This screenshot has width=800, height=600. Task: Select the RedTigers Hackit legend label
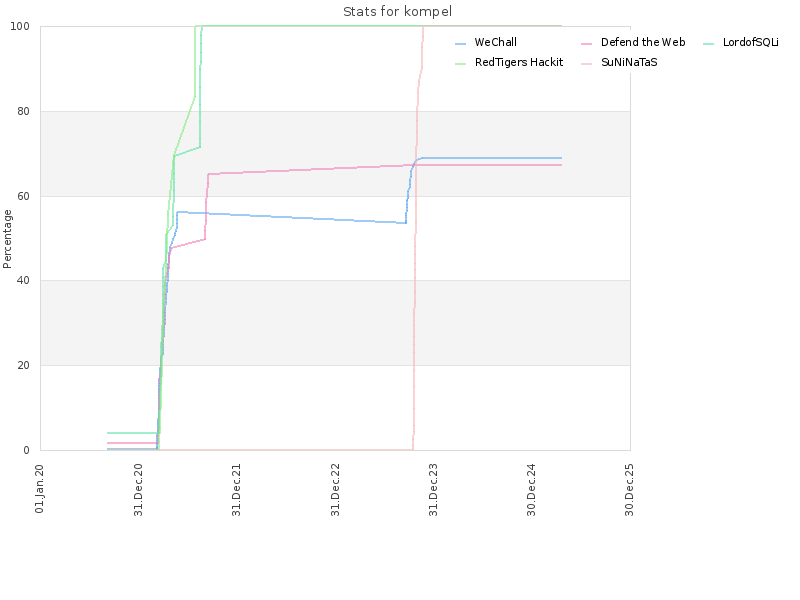pos(519,62)
